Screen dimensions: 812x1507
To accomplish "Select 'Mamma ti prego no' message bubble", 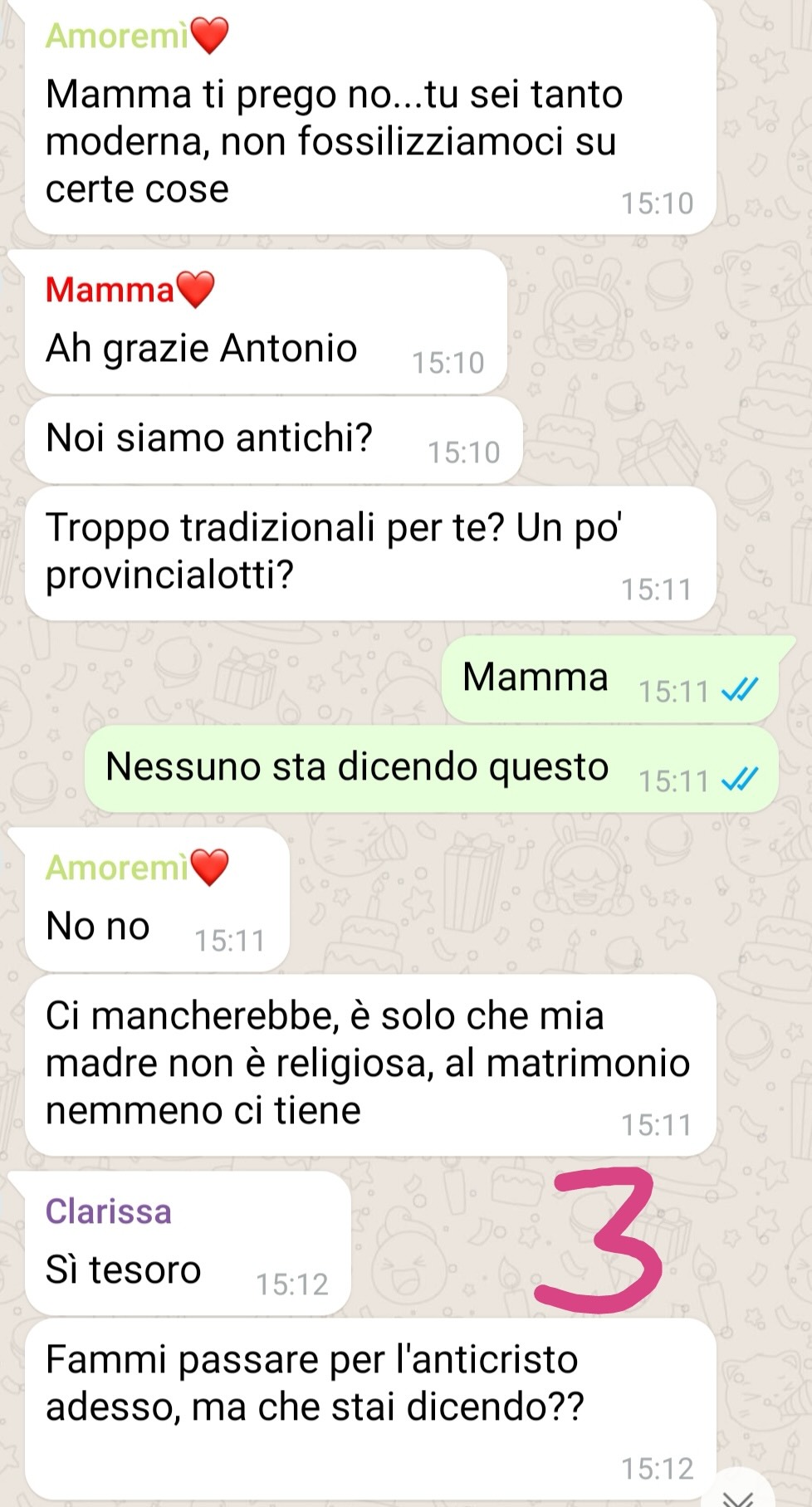I will [x=370, y=117].
